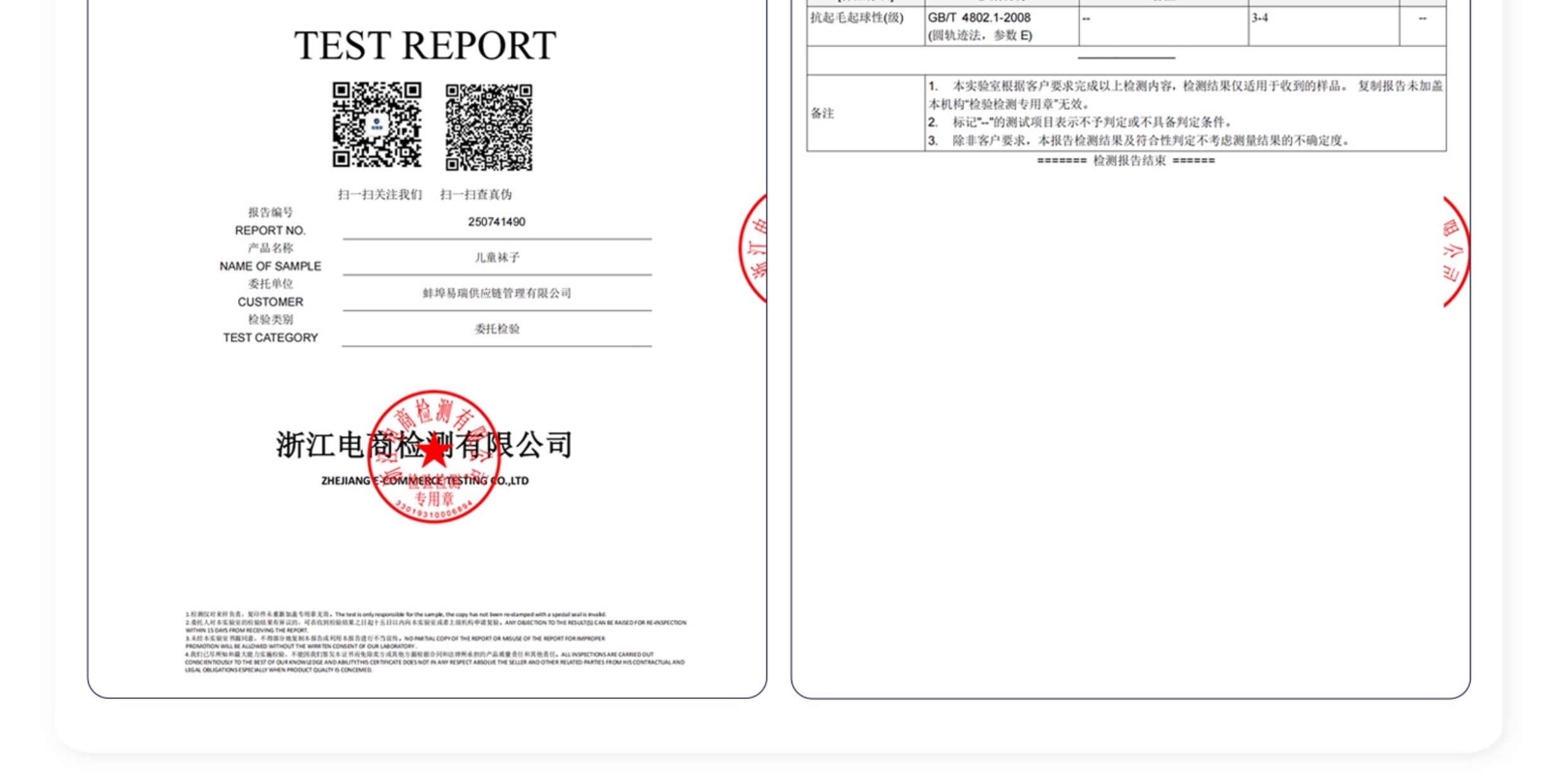The image size is (1568, 776).
Task: Click the red star in round seal
Action: (434, 451)
